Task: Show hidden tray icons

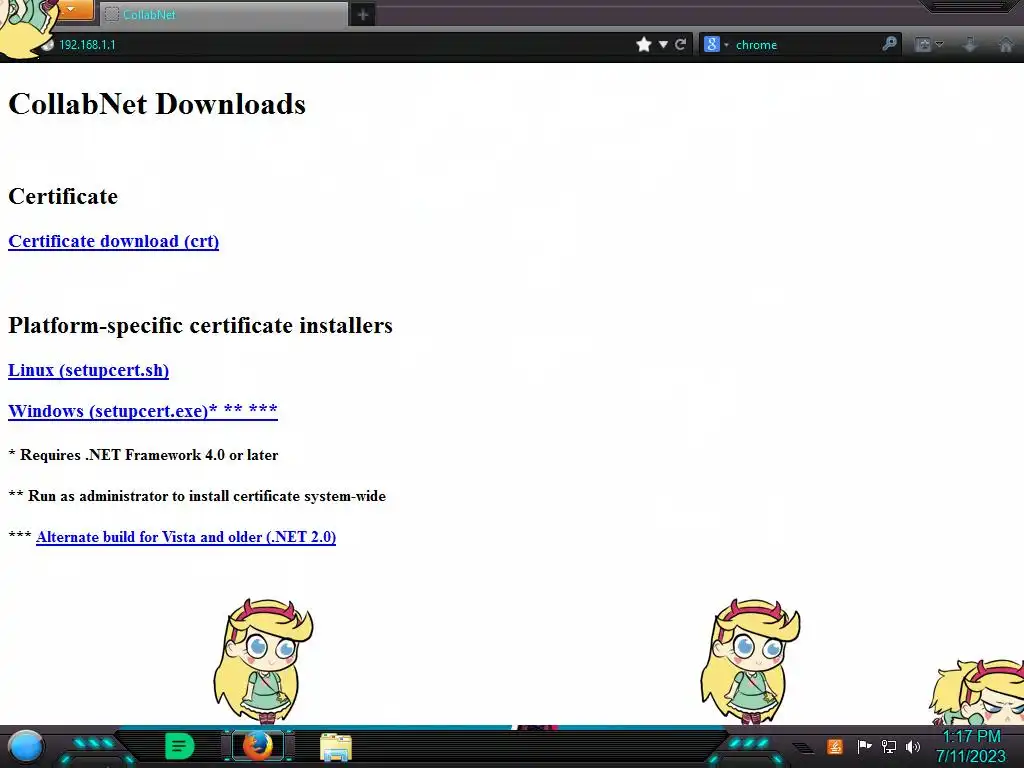Action: (x=804, y=747)
